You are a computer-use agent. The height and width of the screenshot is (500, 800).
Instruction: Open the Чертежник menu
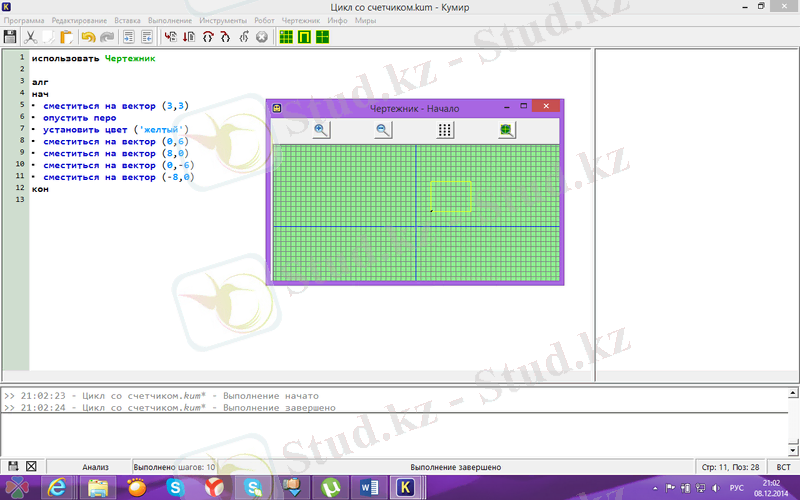point(301,20)
